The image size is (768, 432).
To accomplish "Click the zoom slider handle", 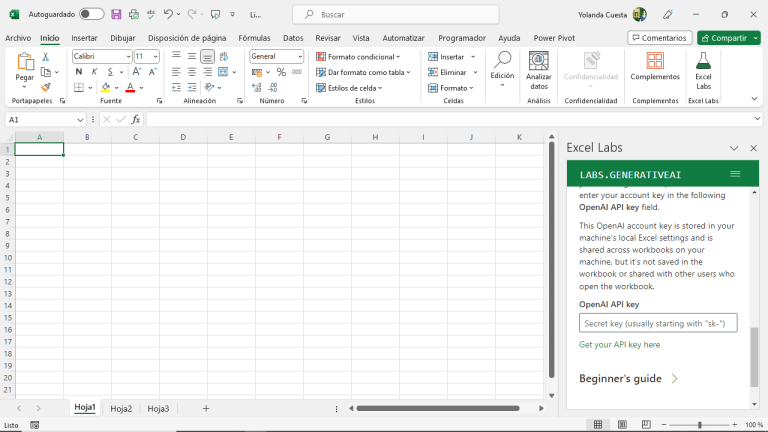I will [x=699, y=425].
